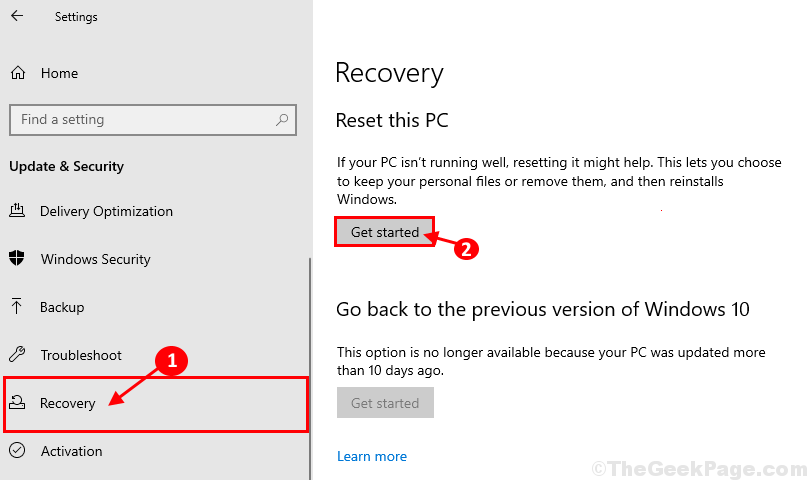Click the Troubleshoot wrench icon
This screenshot has height=480, width=807.
tap(17, 354)
